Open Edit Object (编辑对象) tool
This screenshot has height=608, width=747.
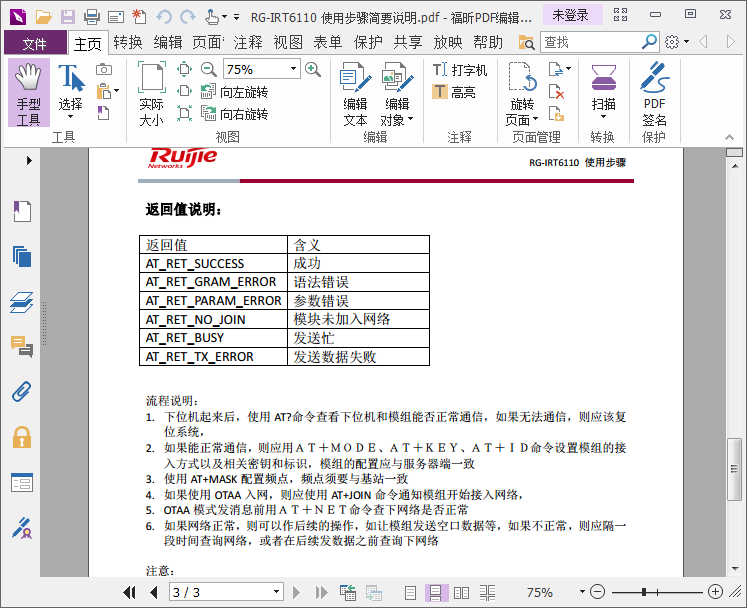(x=396, y=94)
